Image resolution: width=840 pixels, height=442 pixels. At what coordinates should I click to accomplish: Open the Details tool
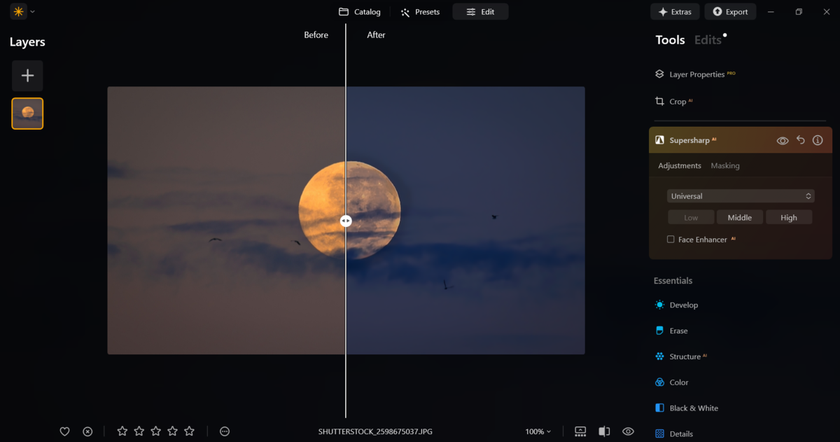[674, 433]
